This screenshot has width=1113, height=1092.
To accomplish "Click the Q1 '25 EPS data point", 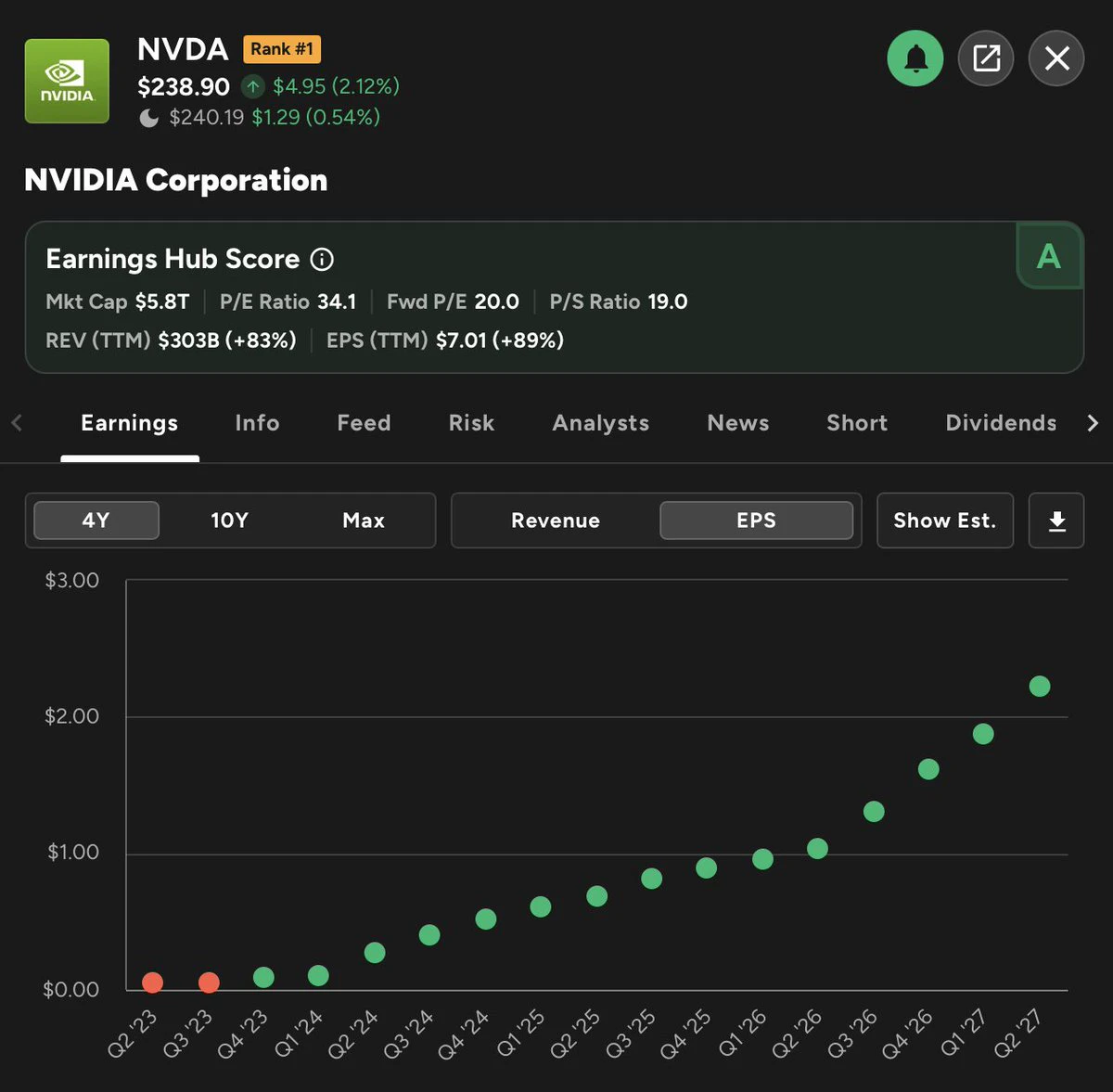I will pos(541,906).
